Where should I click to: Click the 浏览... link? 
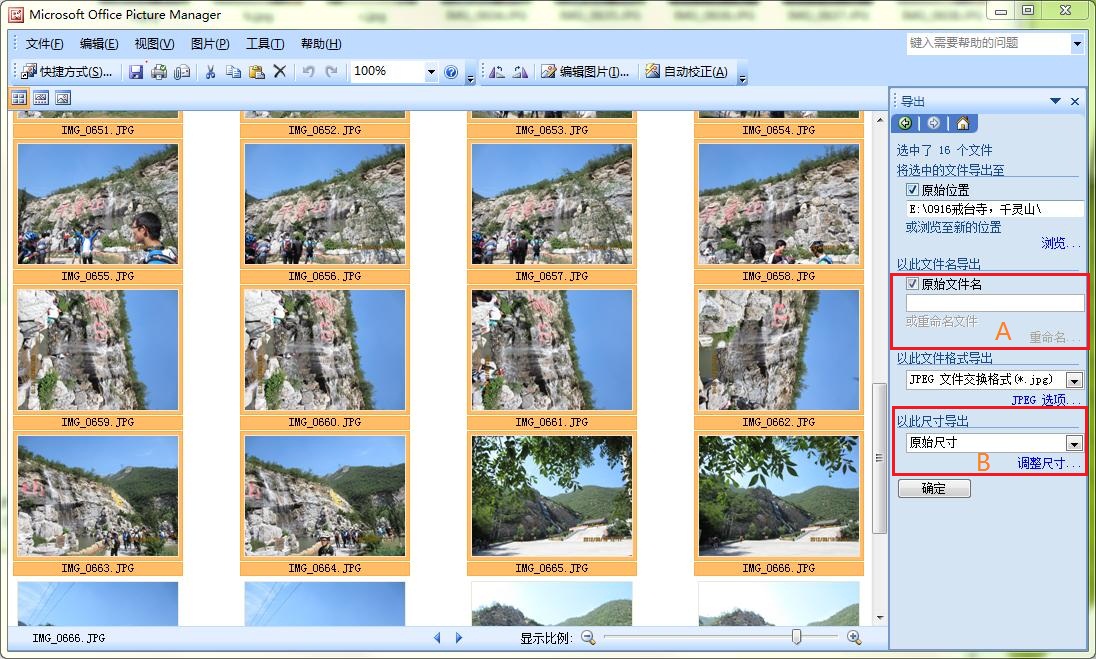(1060, 243)
